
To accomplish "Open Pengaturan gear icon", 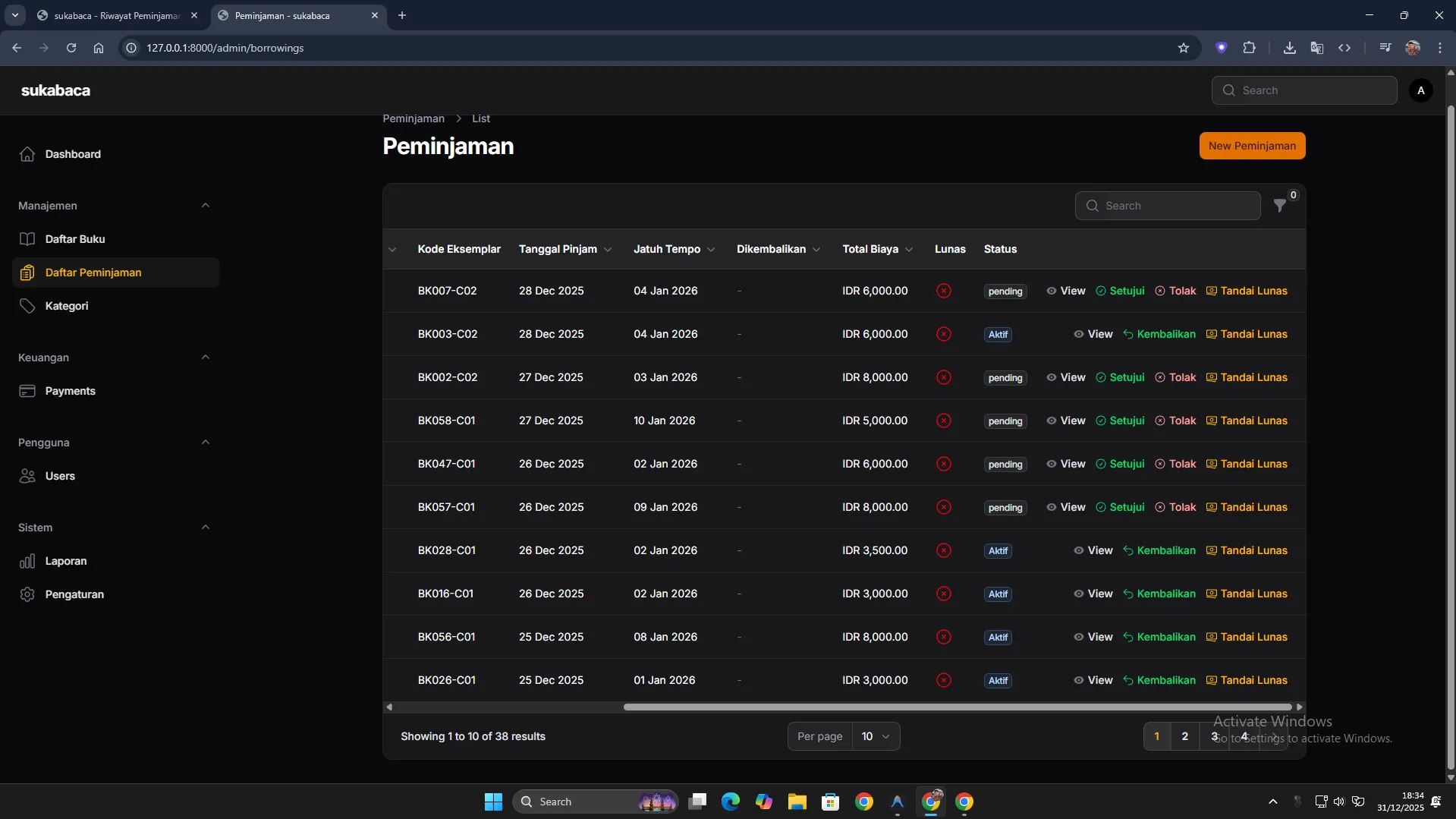I will tap(27, 594).
